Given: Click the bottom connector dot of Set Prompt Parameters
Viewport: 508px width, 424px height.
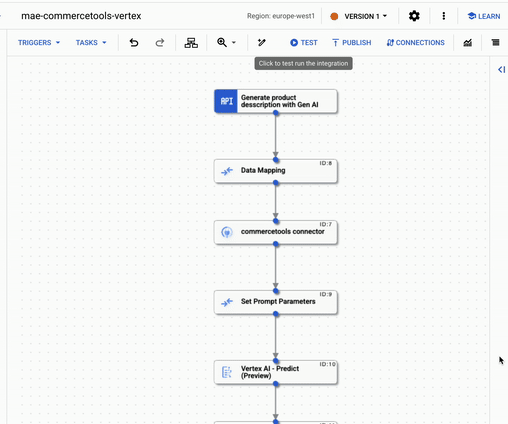Looking at the screenshot, I should click(276, 314).
